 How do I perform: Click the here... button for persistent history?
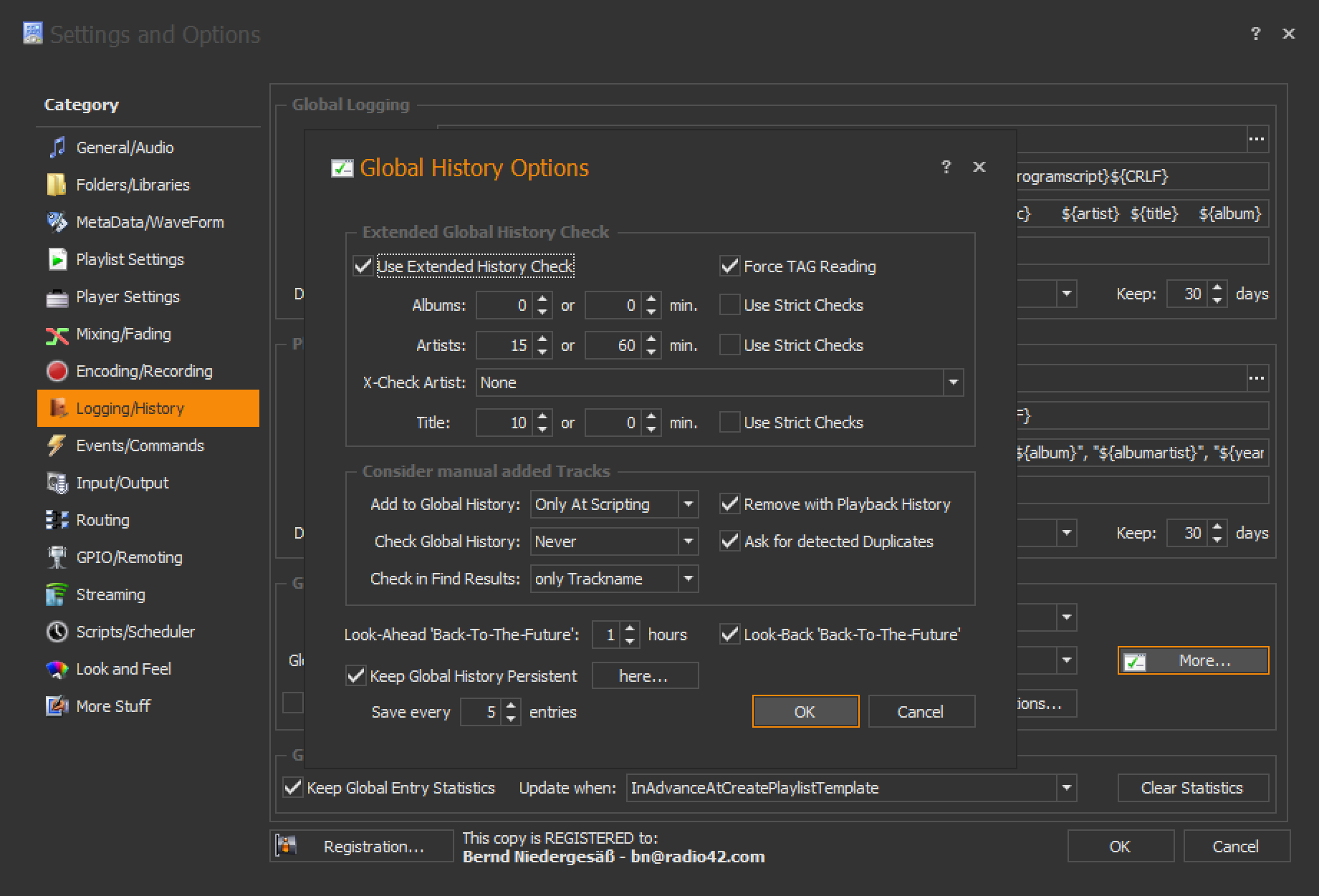click(x=644, y=676)
